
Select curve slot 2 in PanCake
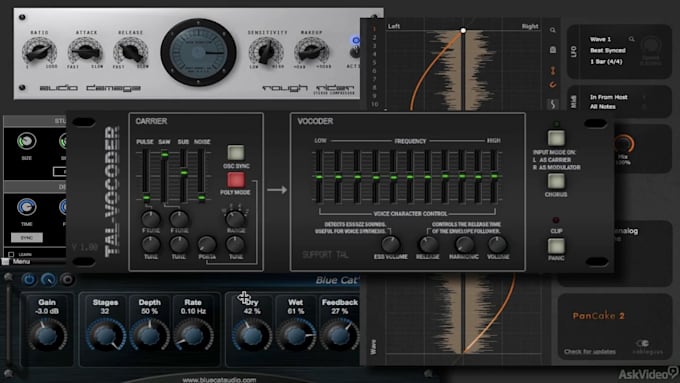[x=374, y=38]
